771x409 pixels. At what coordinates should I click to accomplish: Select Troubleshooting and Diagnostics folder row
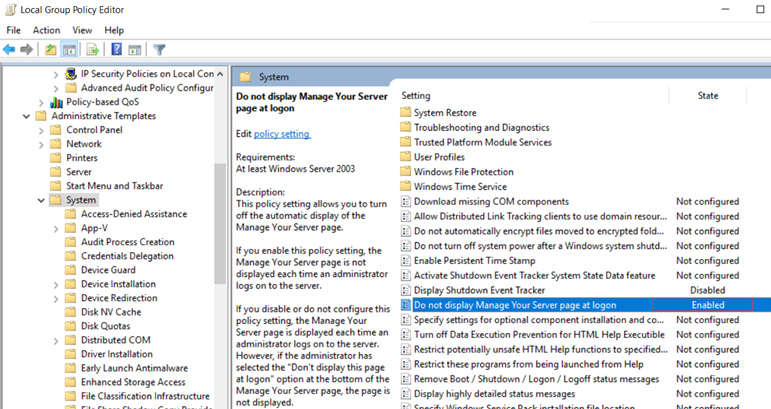(481, 127)
